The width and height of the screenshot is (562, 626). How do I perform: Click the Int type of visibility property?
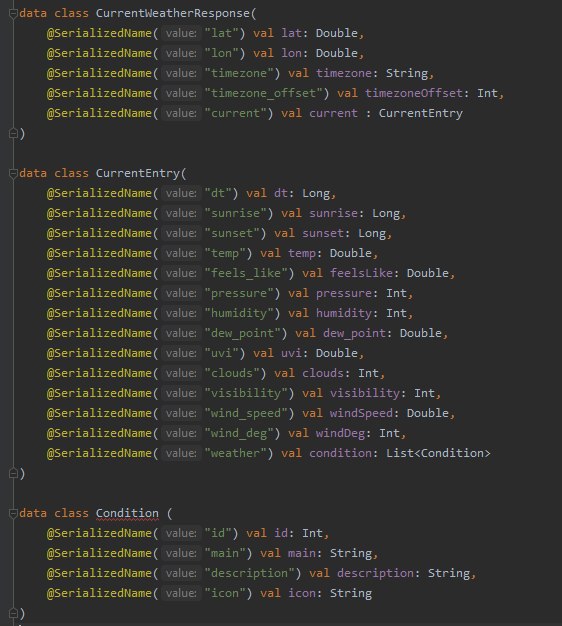pyautogui.click(x=424, y=393)
